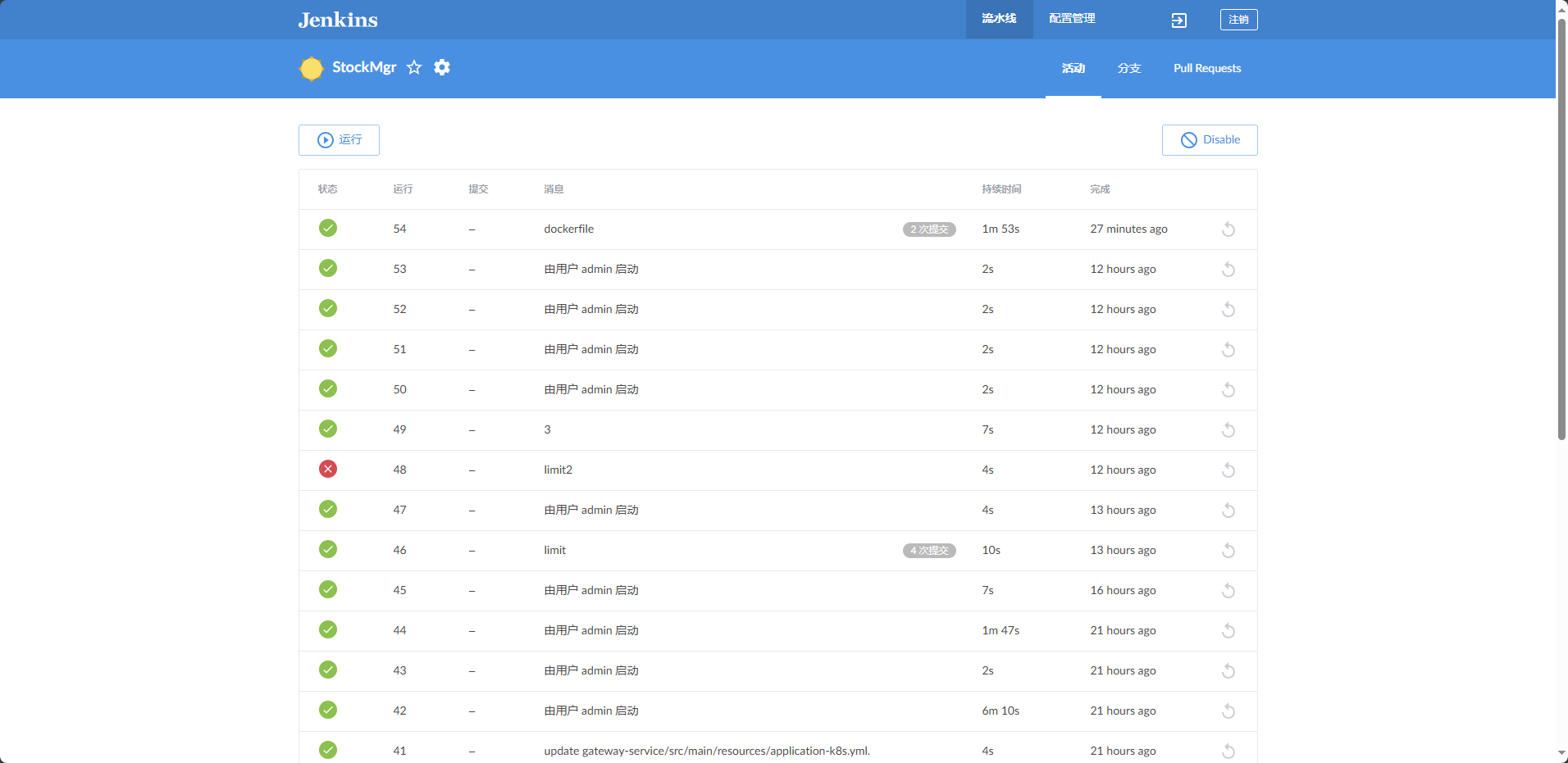Replay run 46 using its restart icon
Viewport: 1568px width, 763px height.
(x=1228, y=550)
